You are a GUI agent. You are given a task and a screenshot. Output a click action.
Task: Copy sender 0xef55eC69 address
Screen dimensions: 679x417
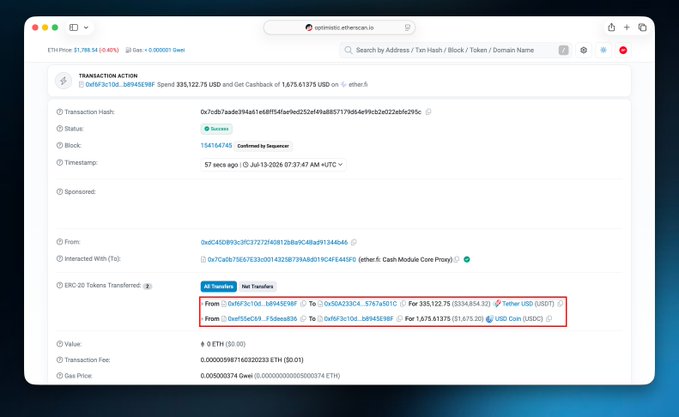pos(303,319)
